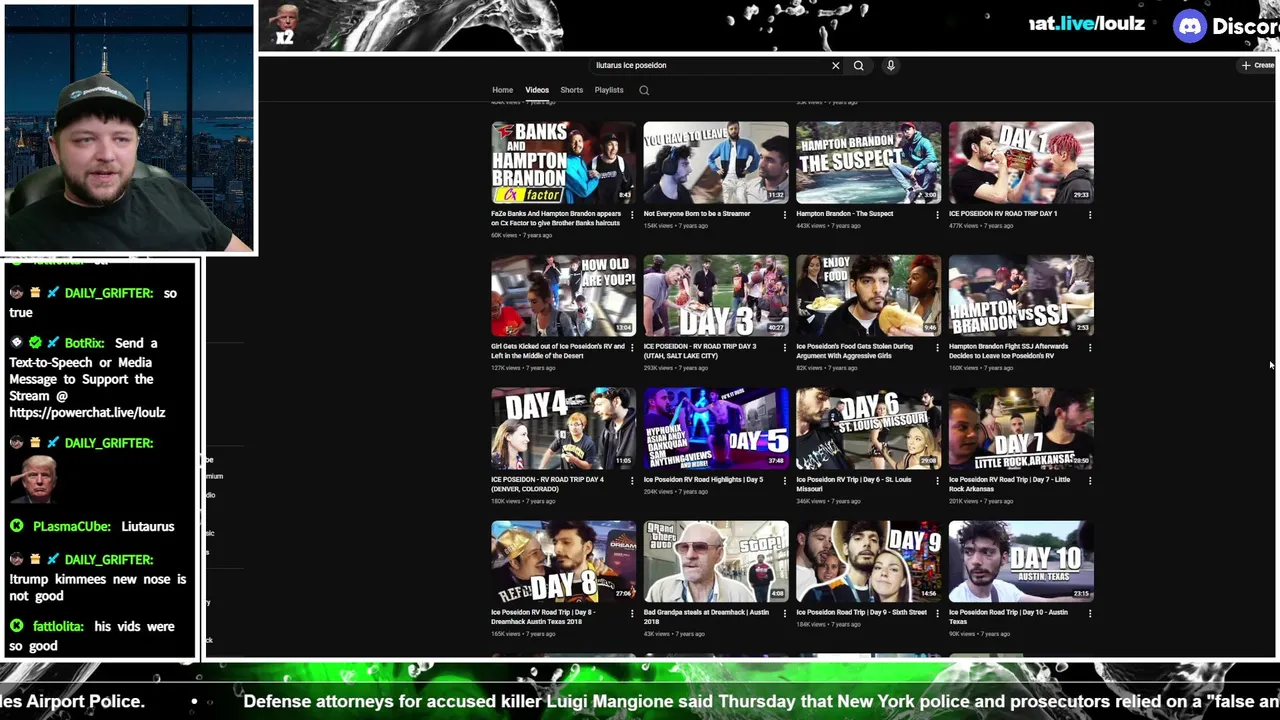Open options menu for Road Trip Day 3 Utah
The height and width of the screenshot is (720, 1280).
pyautogui.click(x=784, y=347)
